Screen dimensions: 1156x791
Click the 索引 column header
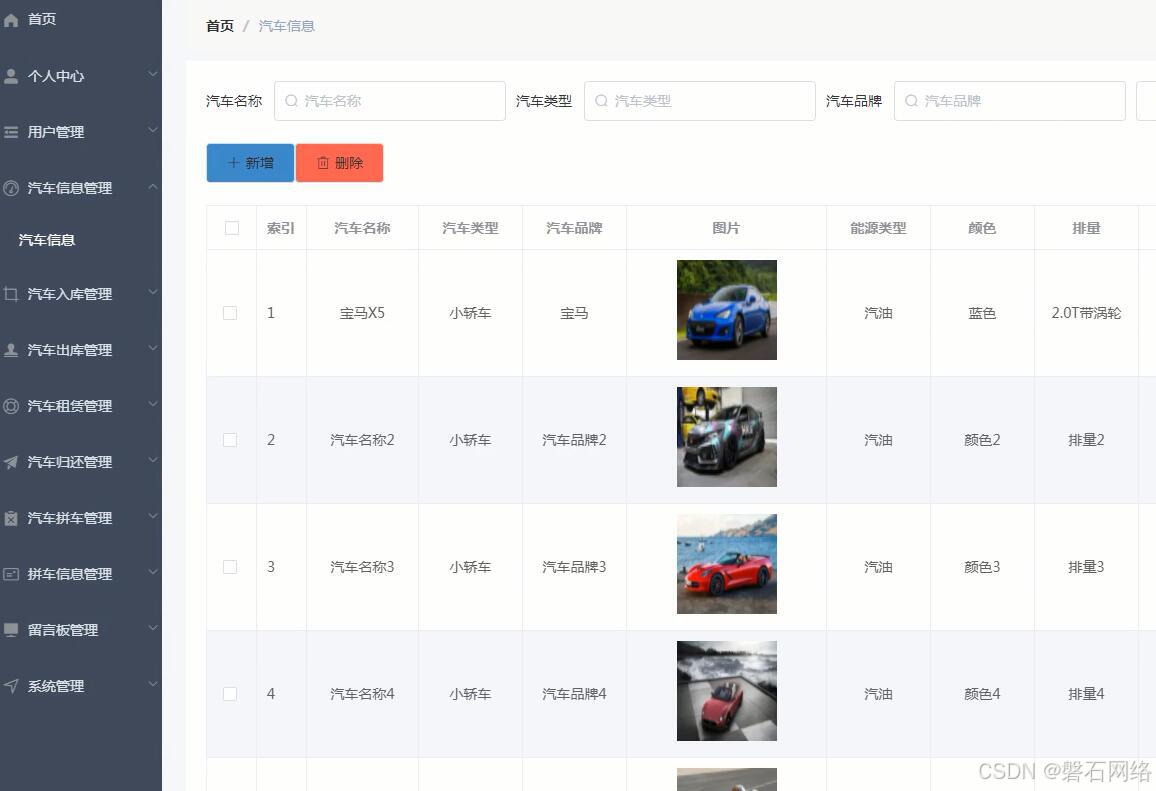[281, 228]
